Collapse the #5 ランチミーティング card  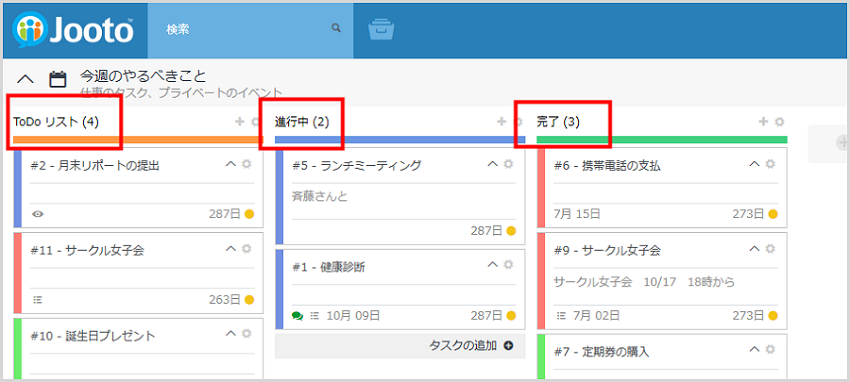[493, 164]
